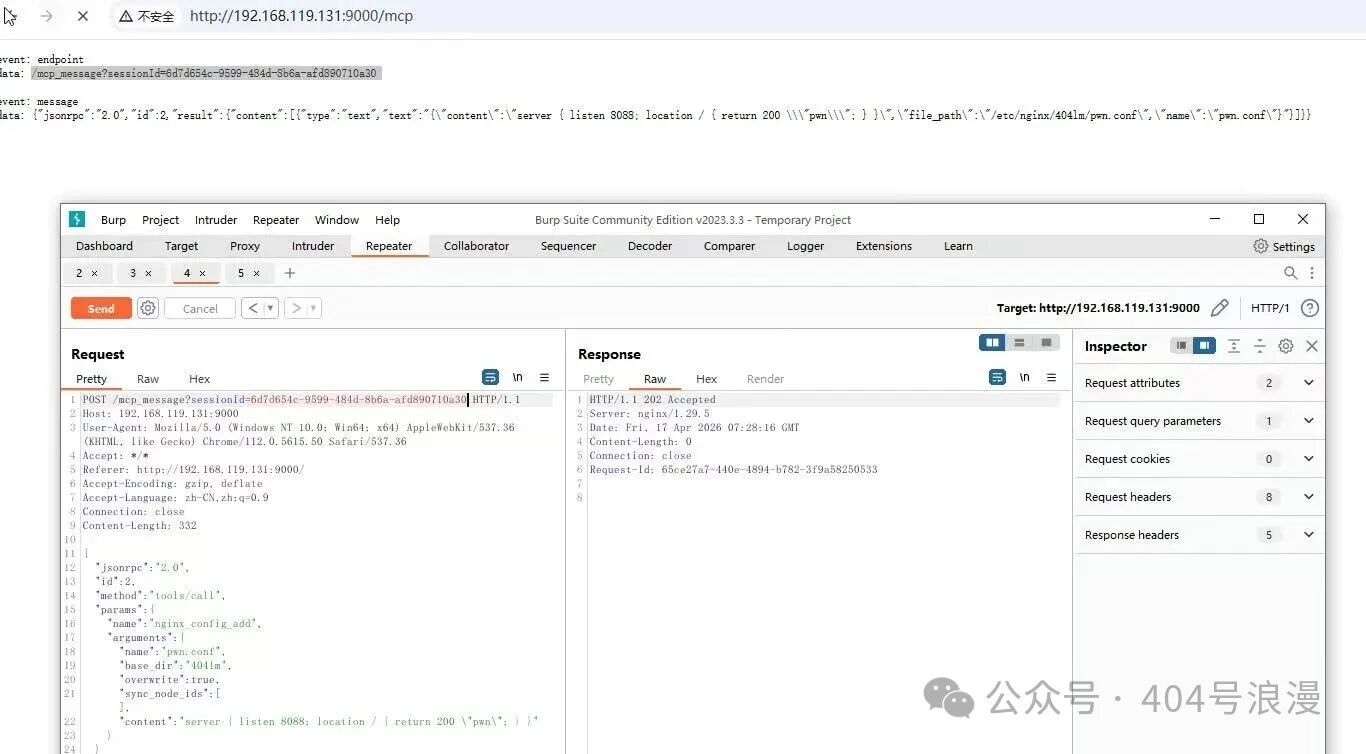Click the browser forward arrow

click(x=46, y=16)
